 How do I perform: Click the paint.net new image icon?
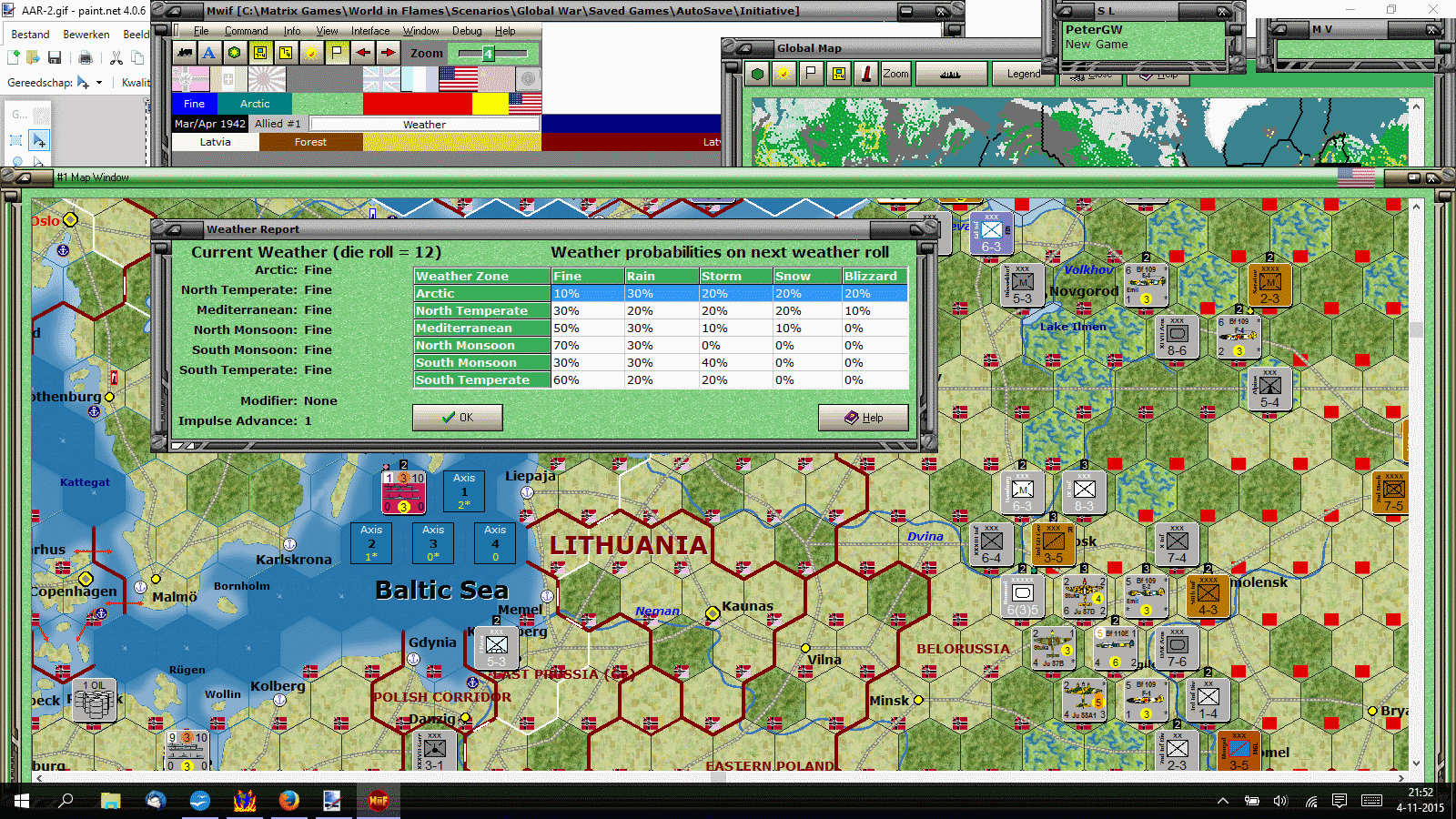point(14,58)
